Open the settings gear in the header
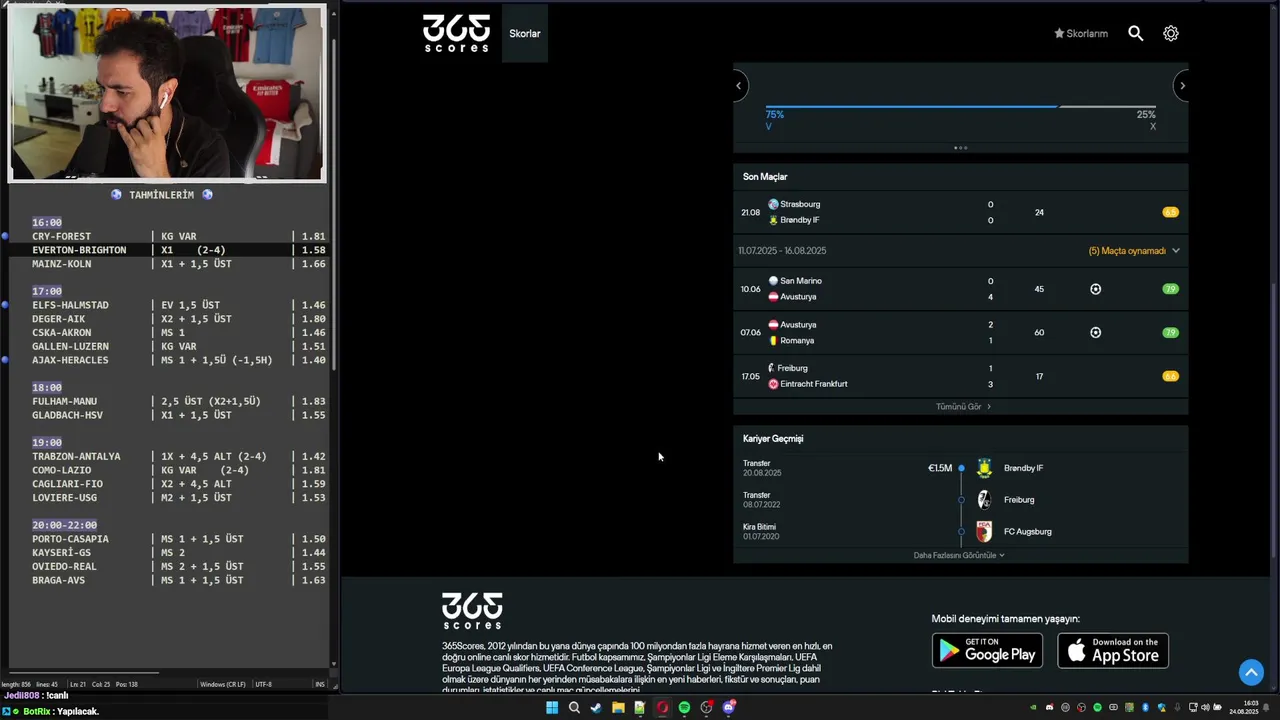Screen dimensions: 1280x720 [1171, 33]
